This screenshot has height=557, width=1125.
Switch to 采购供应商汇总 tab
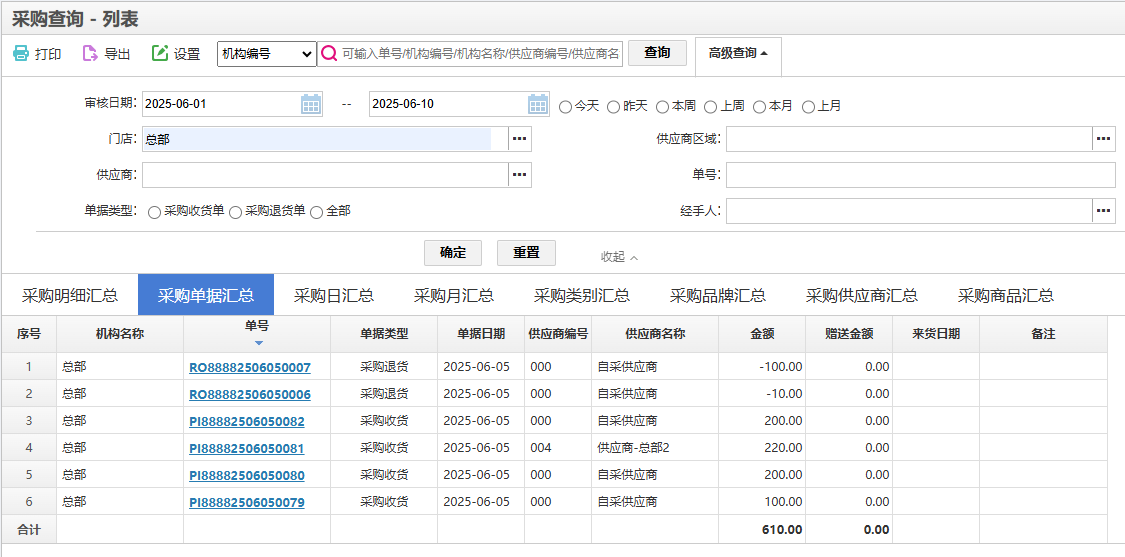(862, 295)
